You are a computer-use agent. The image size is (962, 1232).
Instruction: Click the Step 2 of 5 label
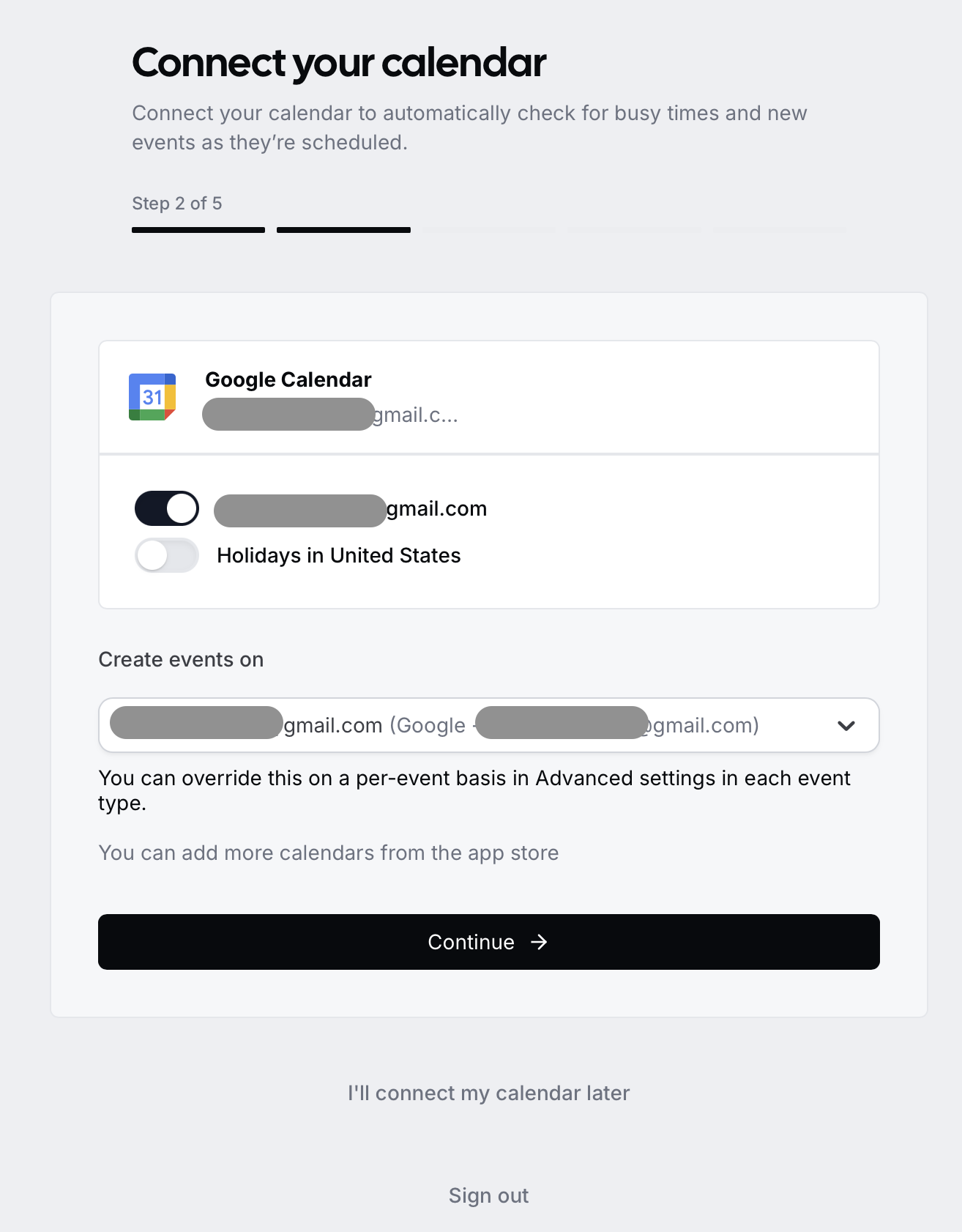point(177,204)
